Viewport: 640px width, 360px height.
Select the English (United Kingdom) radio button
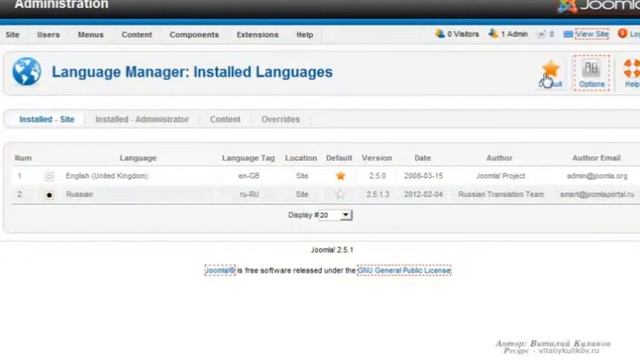coord(49,176)
